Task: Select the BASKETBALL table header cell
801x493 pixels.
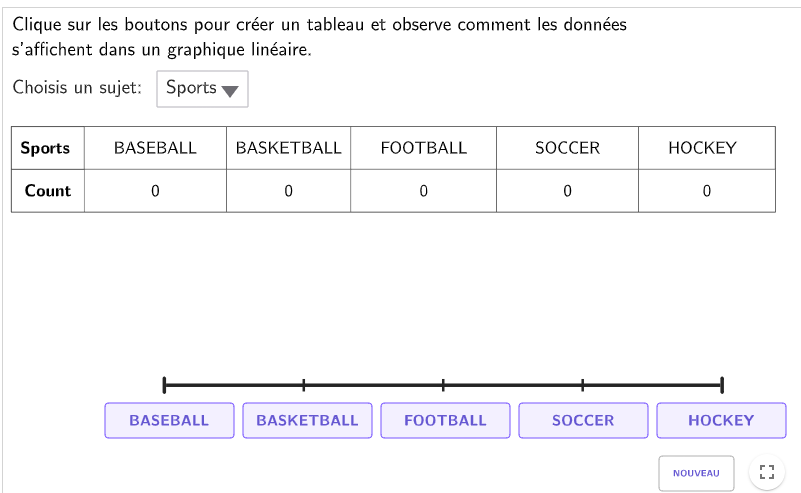Action: [288, 148]
